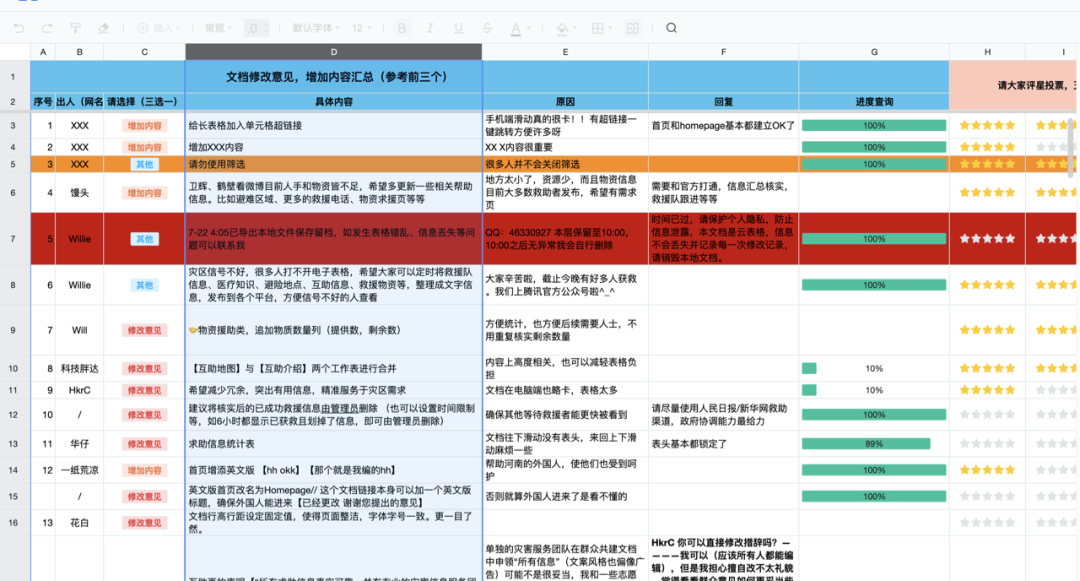Expand the font color options arrow
Viewport: 1080px width, 581px height.
pos(528,29)
